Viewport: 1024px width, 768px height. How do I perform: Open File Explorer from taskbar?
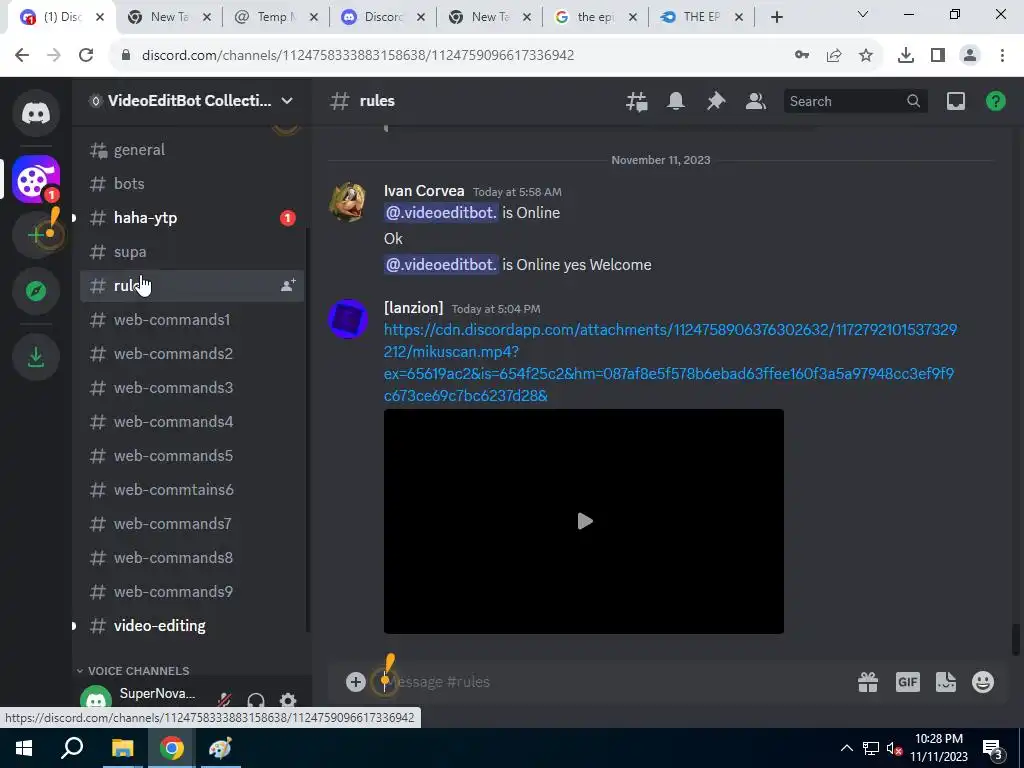122,748
